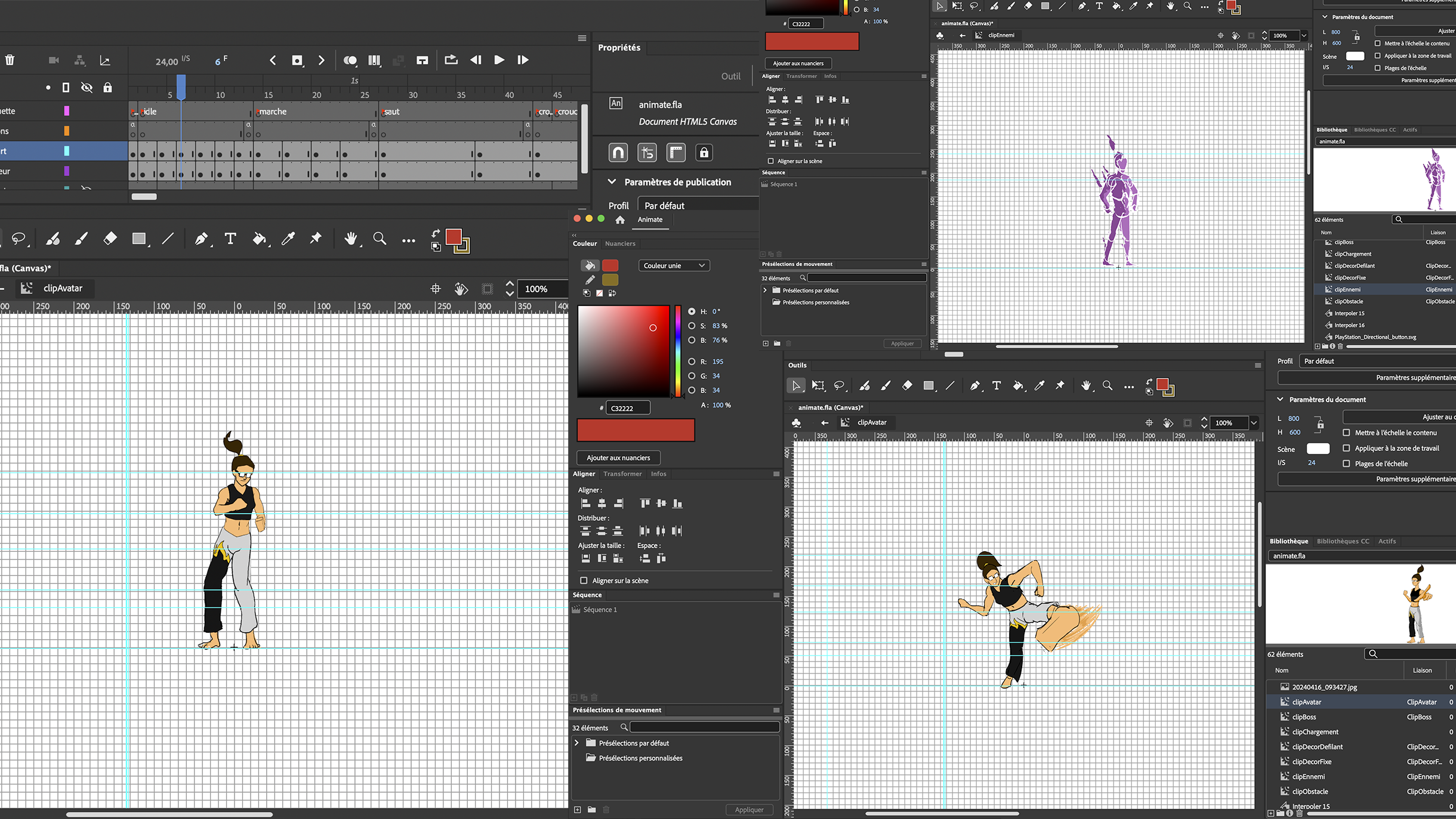Open the Couleur unie dropdown
Screen dimensions: 1456x819
674,265
